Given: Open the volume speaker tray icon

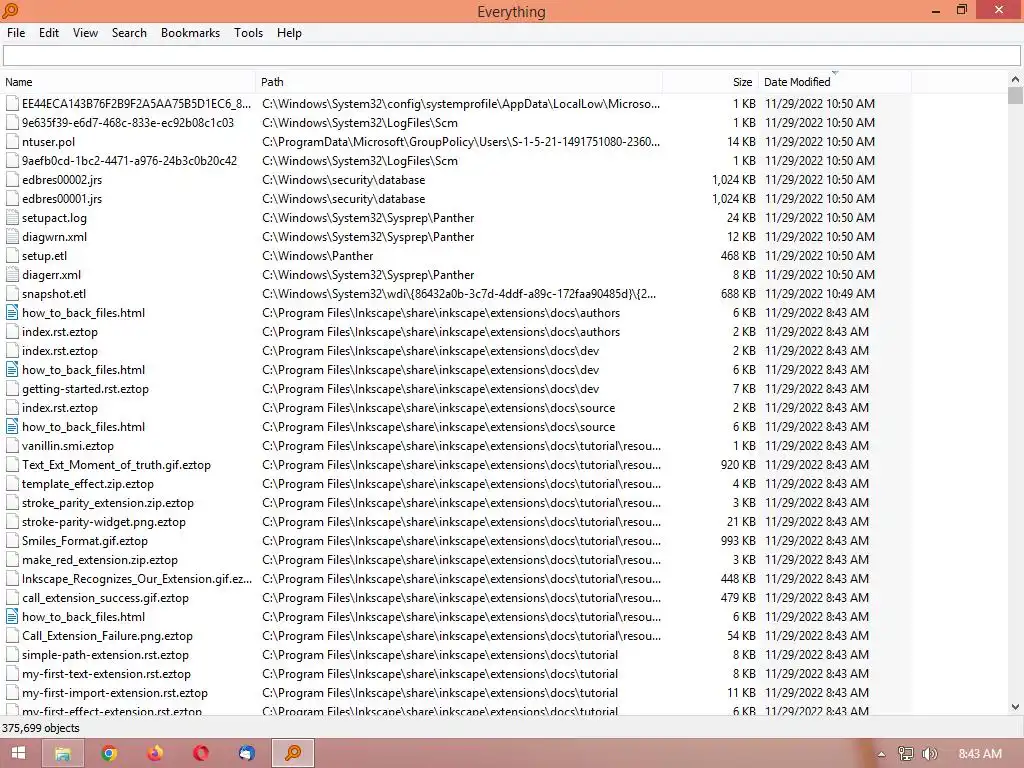Looking at the screenshot, I should 930,754.
